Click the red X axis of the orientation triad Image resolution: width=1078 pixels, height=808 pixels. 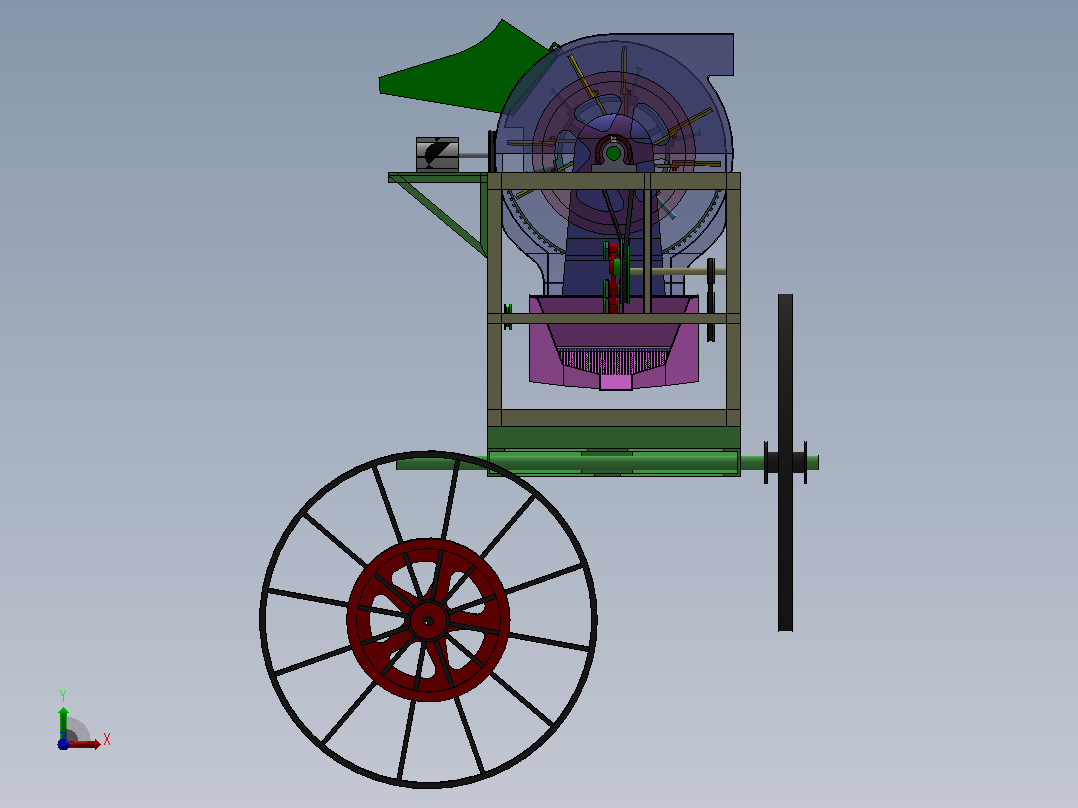tap(84, 745)
